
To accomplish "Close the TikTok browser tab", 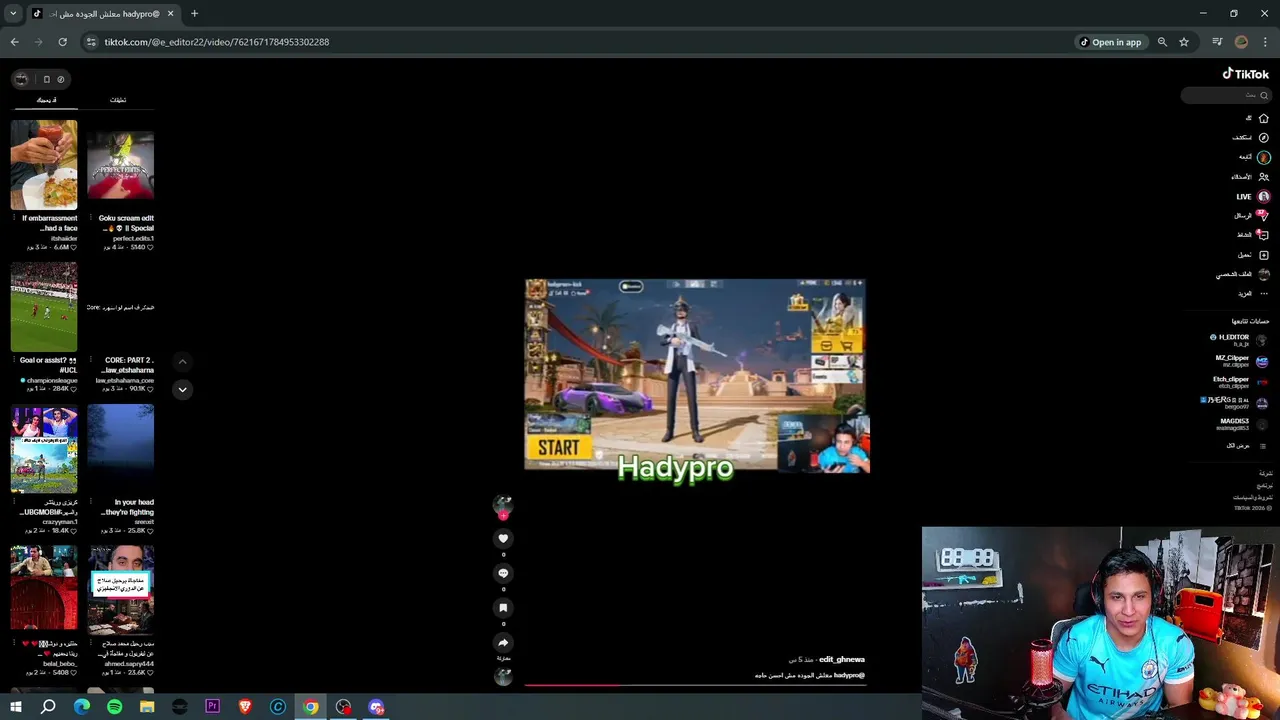I will 170,14.
